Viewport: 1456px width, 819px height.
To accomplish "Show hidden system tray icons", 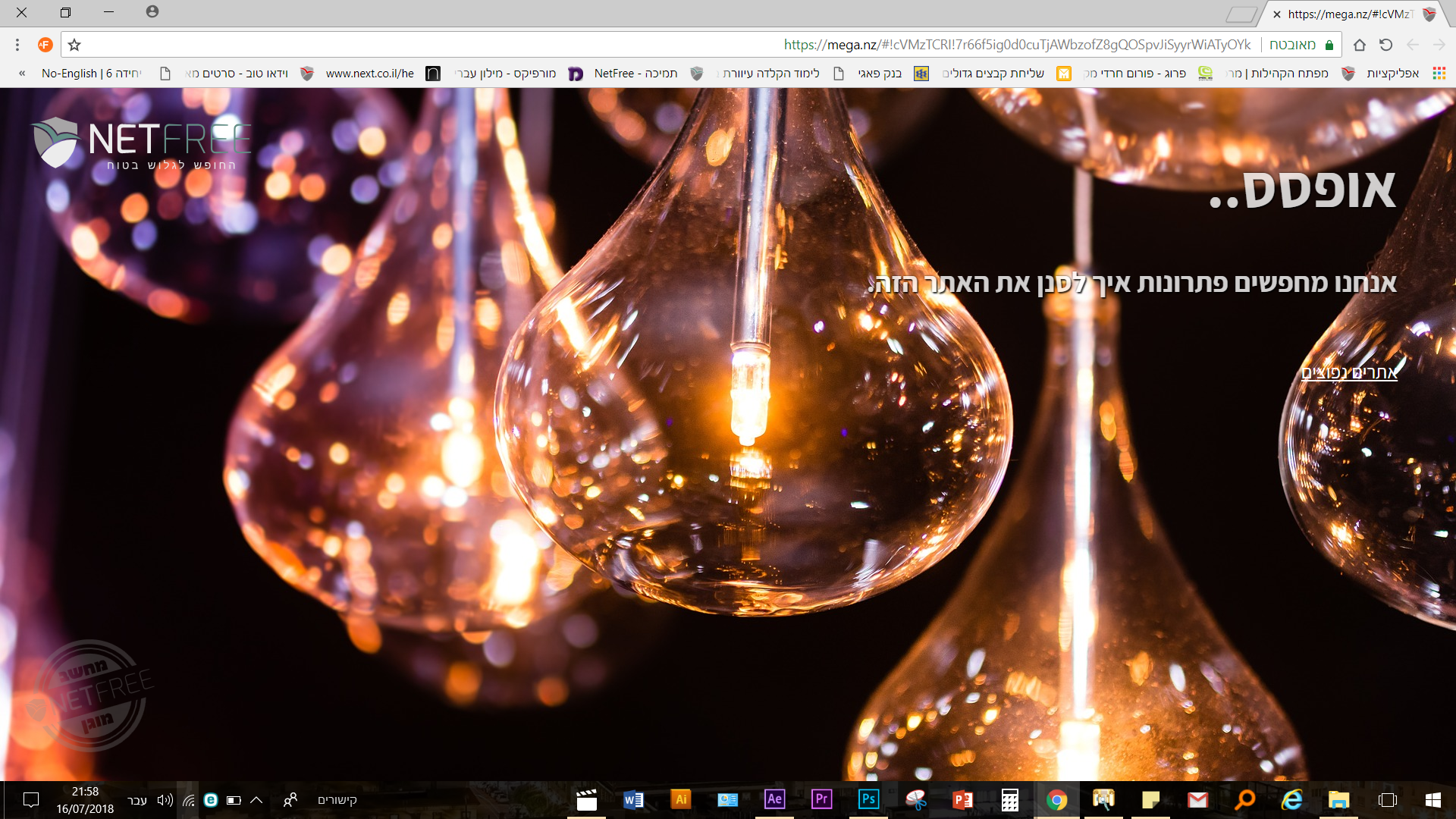I will [x=256, y=800].
